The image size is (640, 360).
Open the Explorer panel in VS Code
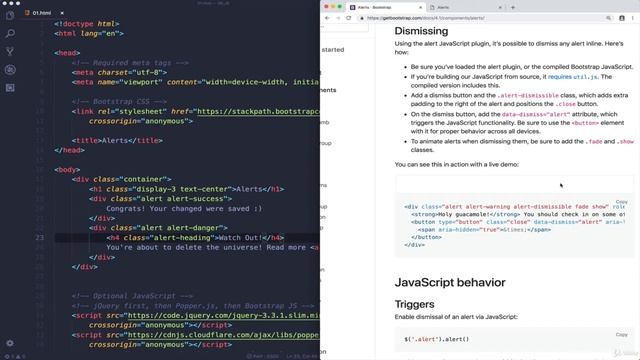(x=10, y=16)
